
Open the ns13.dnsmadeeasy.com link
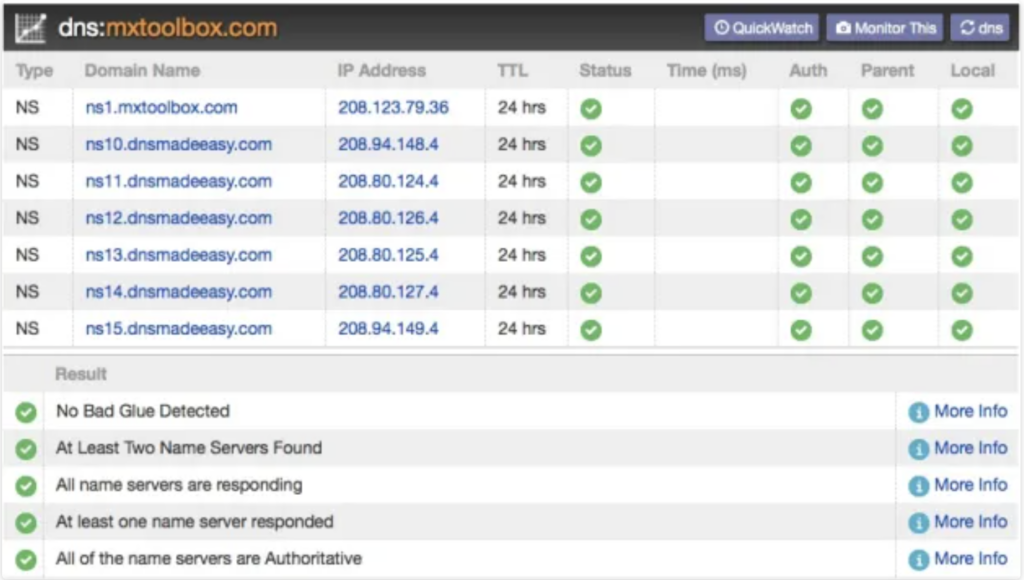pyautogui.click(x=178, y=255)
